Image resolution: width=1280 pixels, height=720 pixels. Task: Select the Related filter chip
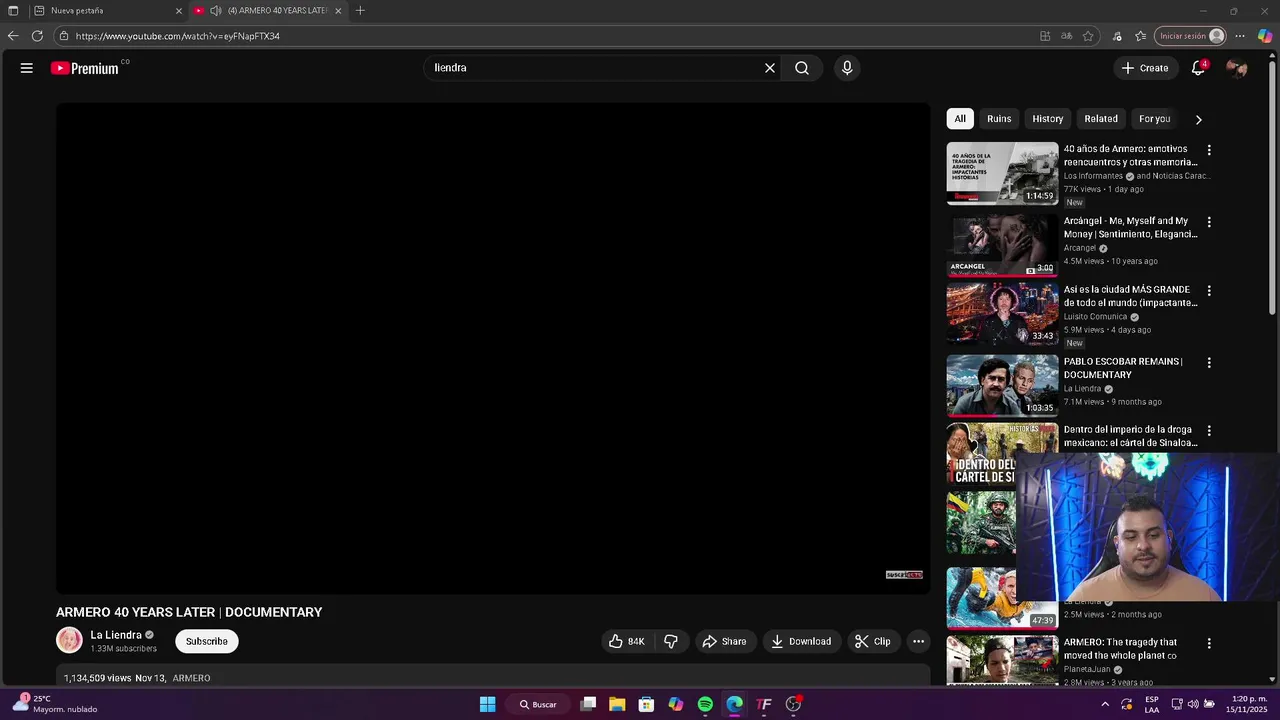tap(1101, 119)
